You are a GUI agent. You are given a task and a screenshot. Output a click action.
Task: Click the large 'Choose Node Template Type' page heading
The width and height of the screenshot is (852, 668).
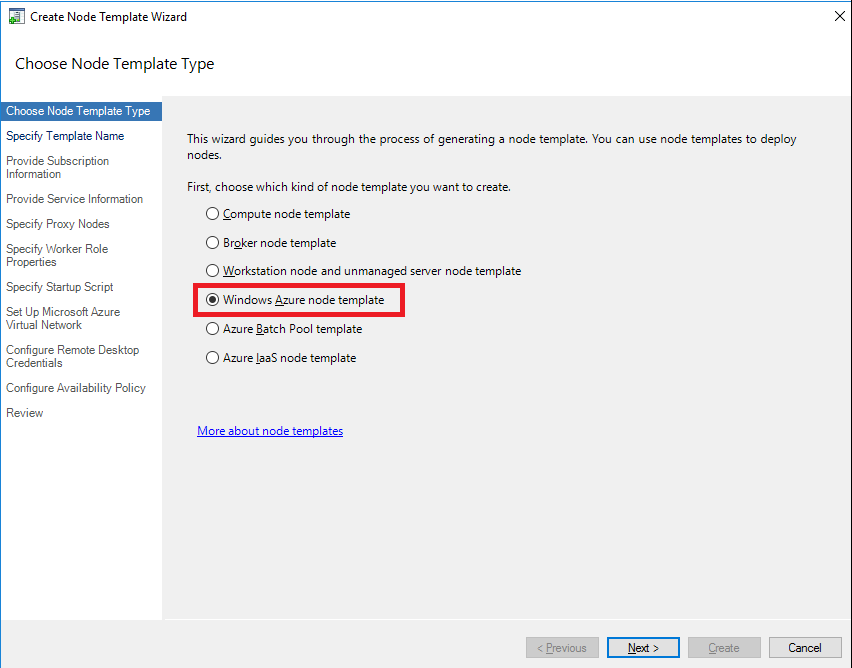[115, 64]
